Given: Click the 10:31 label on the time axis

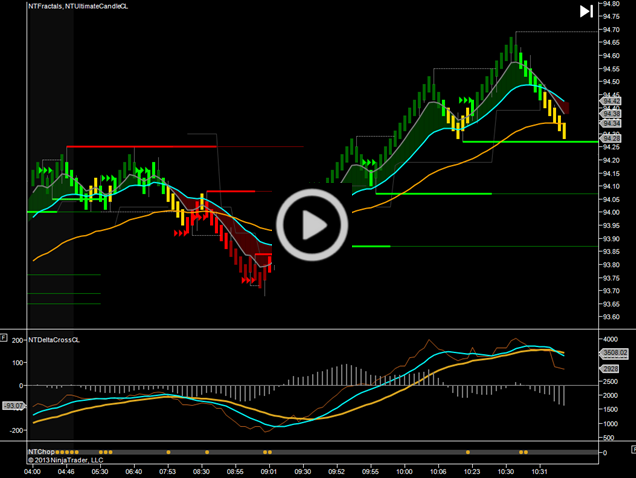Looking at the screenshot, I should point(540,471).
